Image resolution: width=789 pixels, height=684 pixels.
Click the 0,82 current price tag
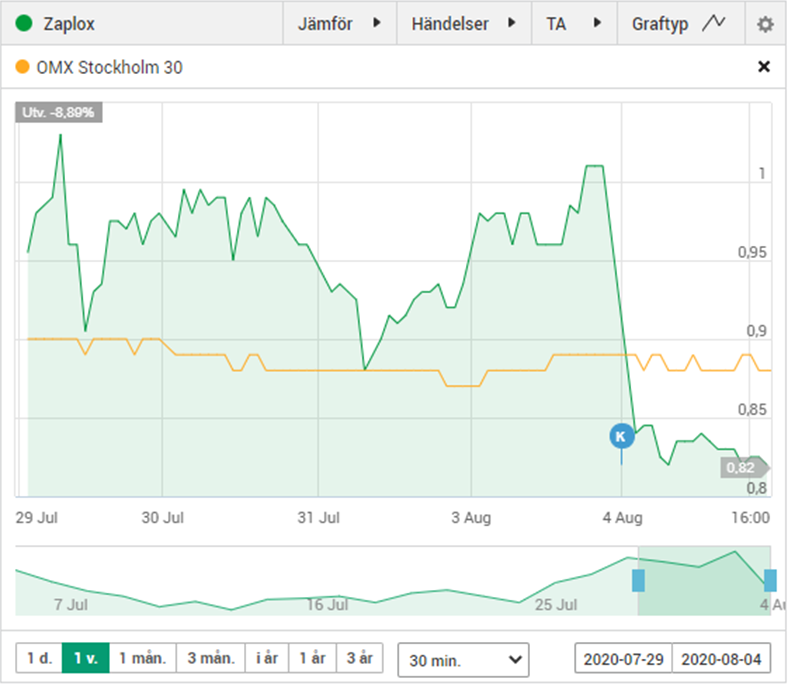coord(743,468)
